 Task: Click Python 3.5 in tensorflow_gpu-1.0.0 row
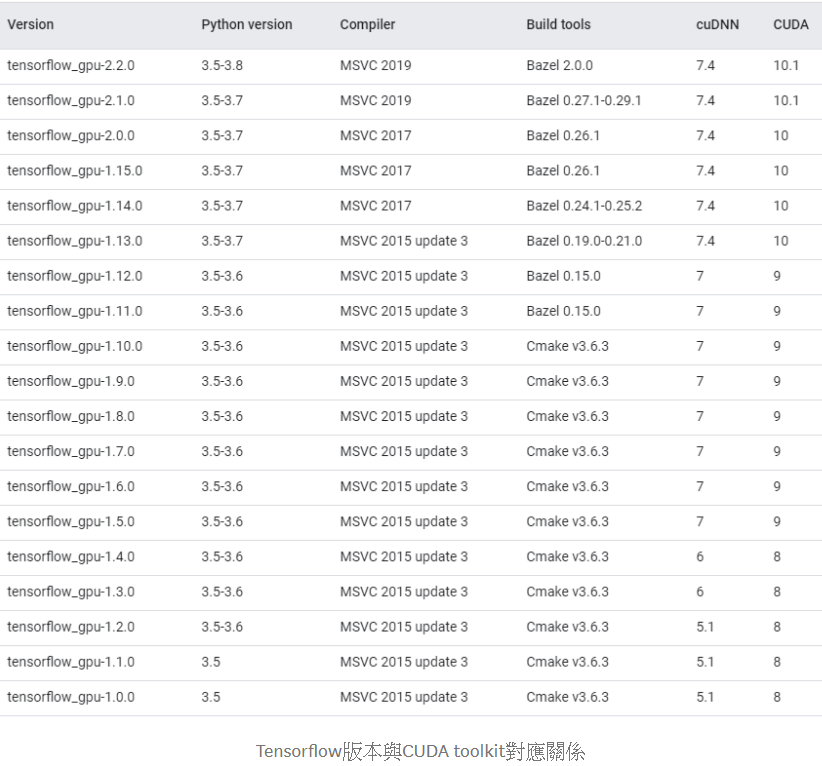(211, 697)
